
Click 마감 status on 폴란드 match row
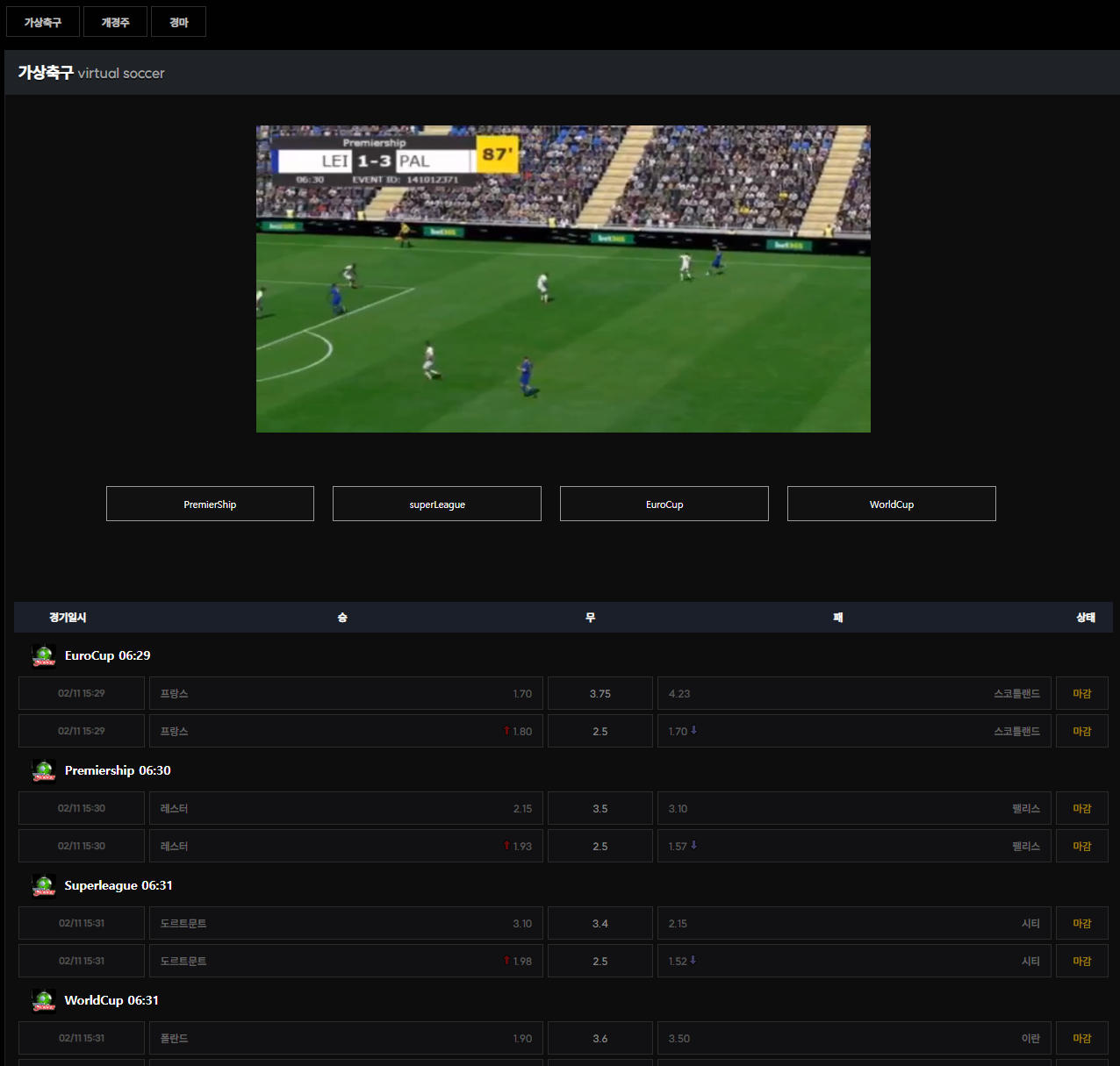pos(1081,1038)
